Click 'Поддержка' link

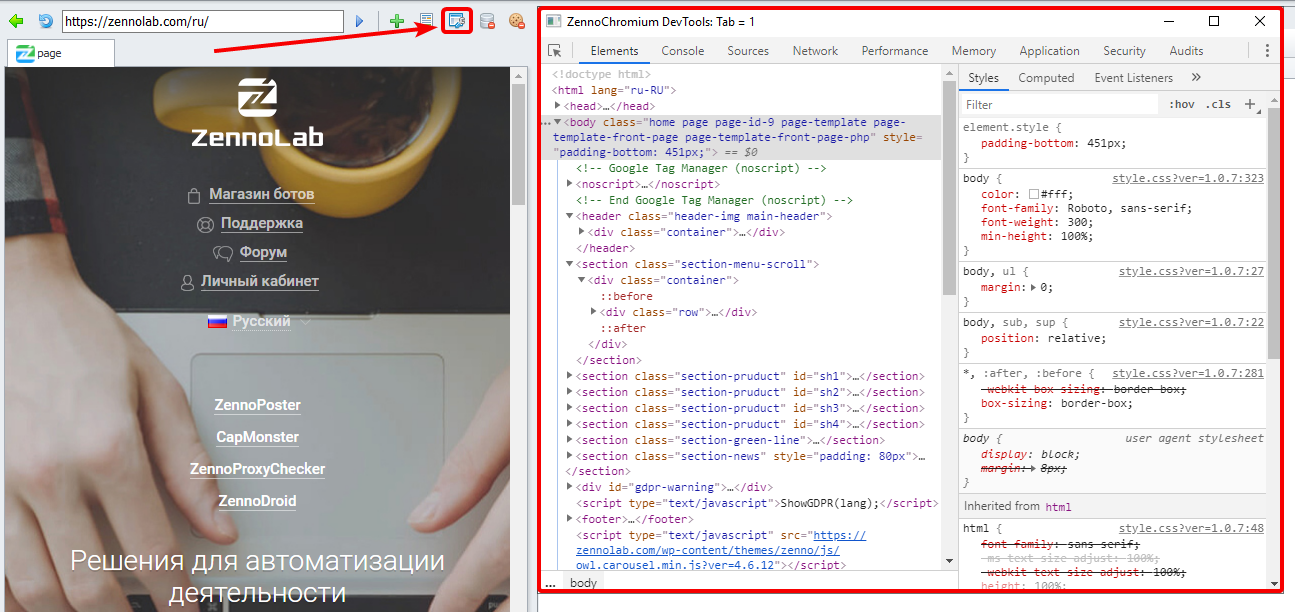coord(262,223)
